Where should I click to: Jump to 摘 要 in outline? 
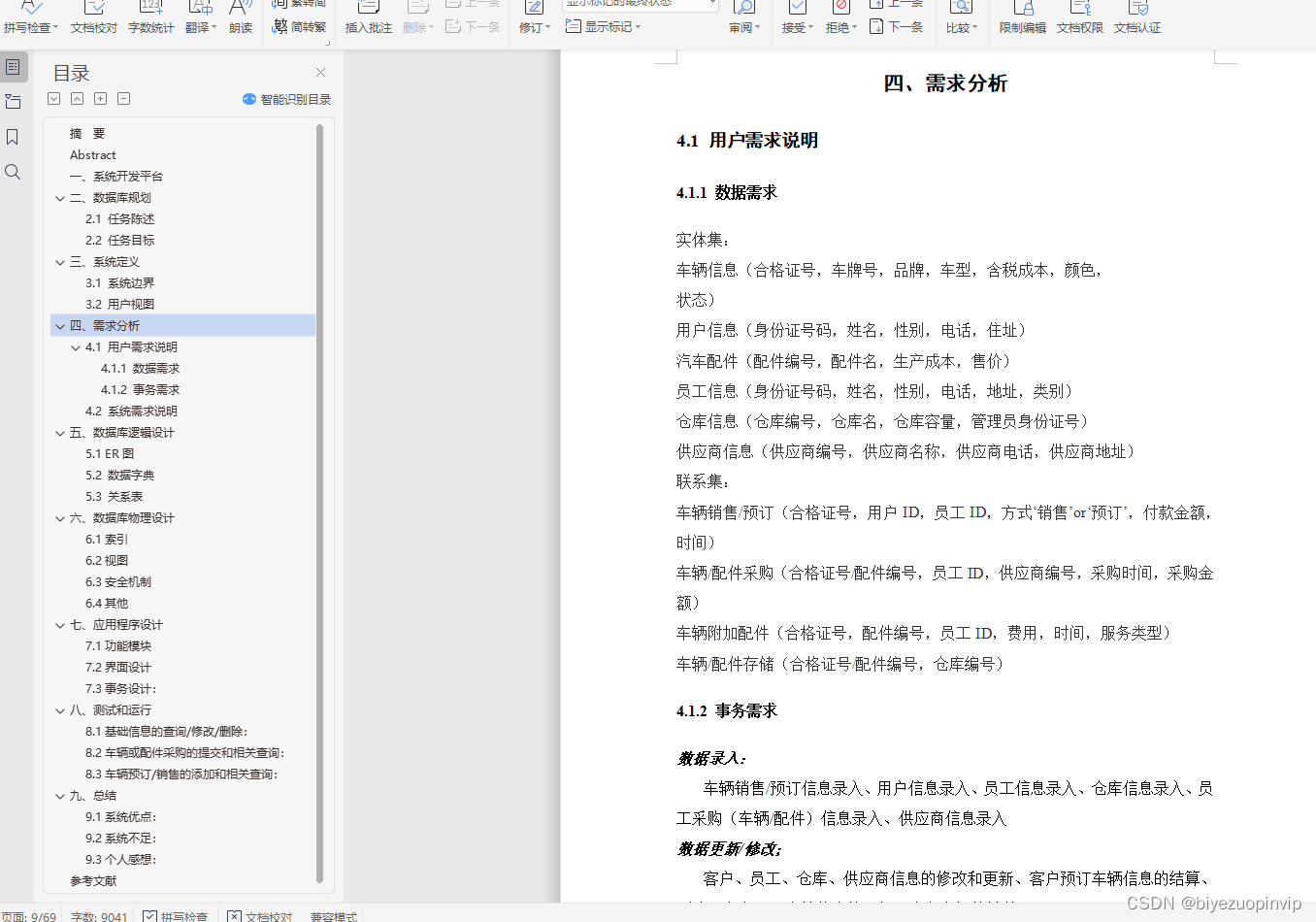pyautogui.click(x=87, y=134)
